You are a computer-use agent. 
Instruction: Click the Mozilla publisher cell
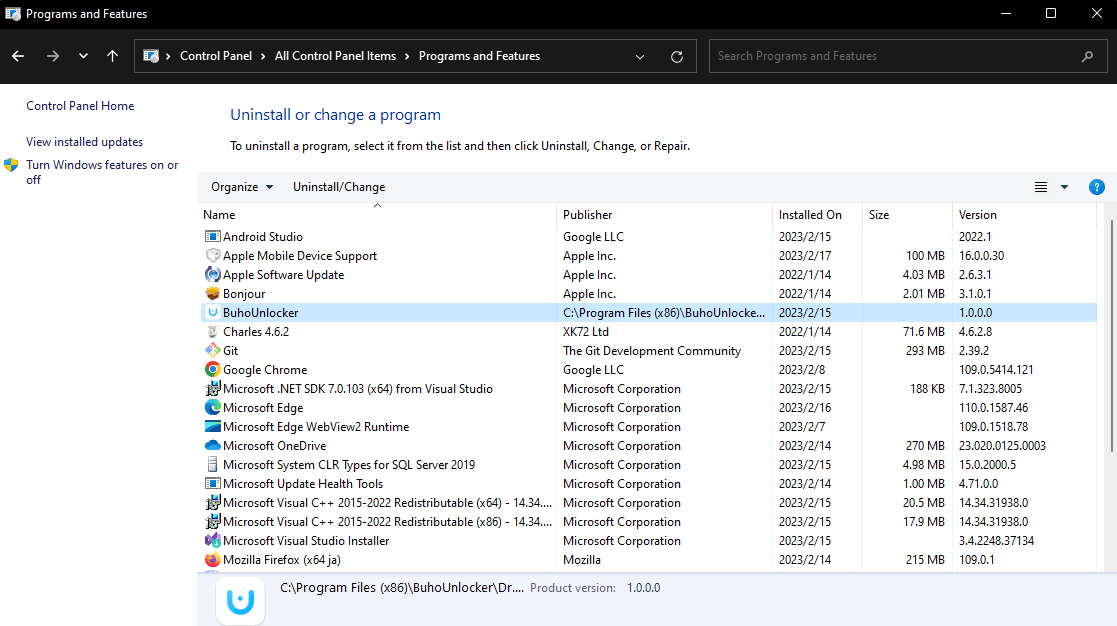point(582,559)
